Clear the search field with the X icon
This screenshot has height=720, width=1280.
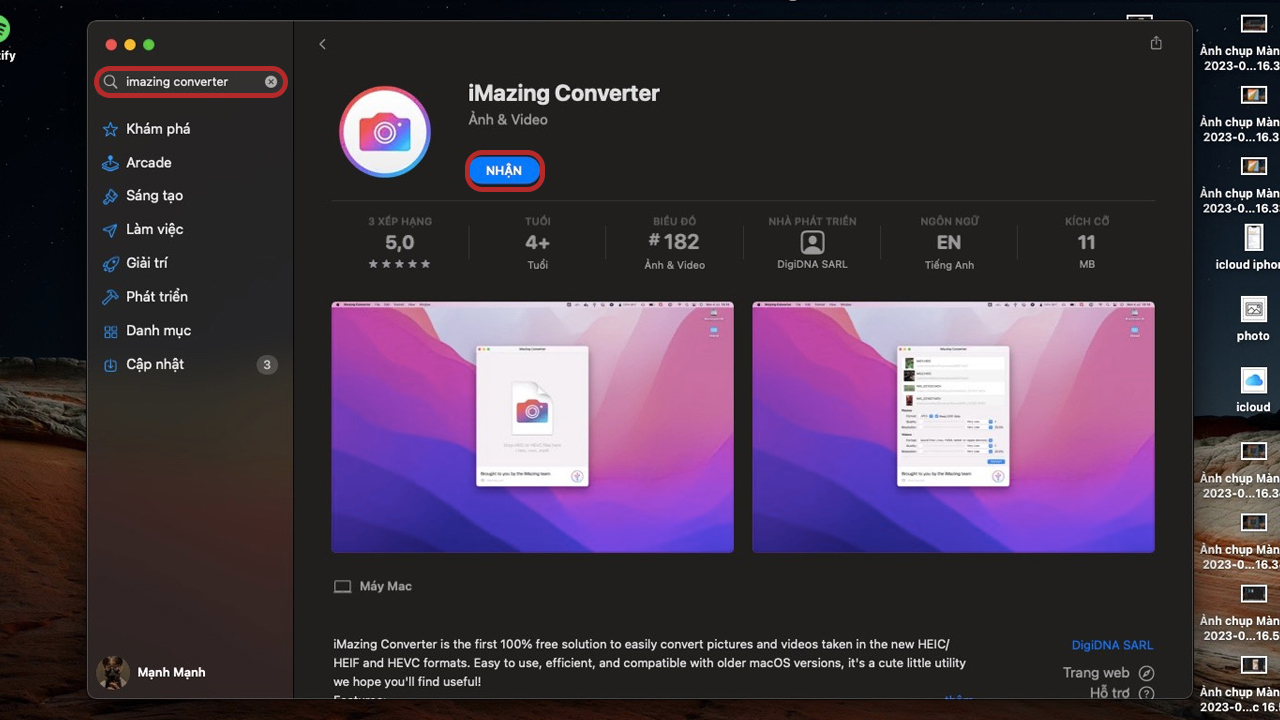(x=271, y=82)
